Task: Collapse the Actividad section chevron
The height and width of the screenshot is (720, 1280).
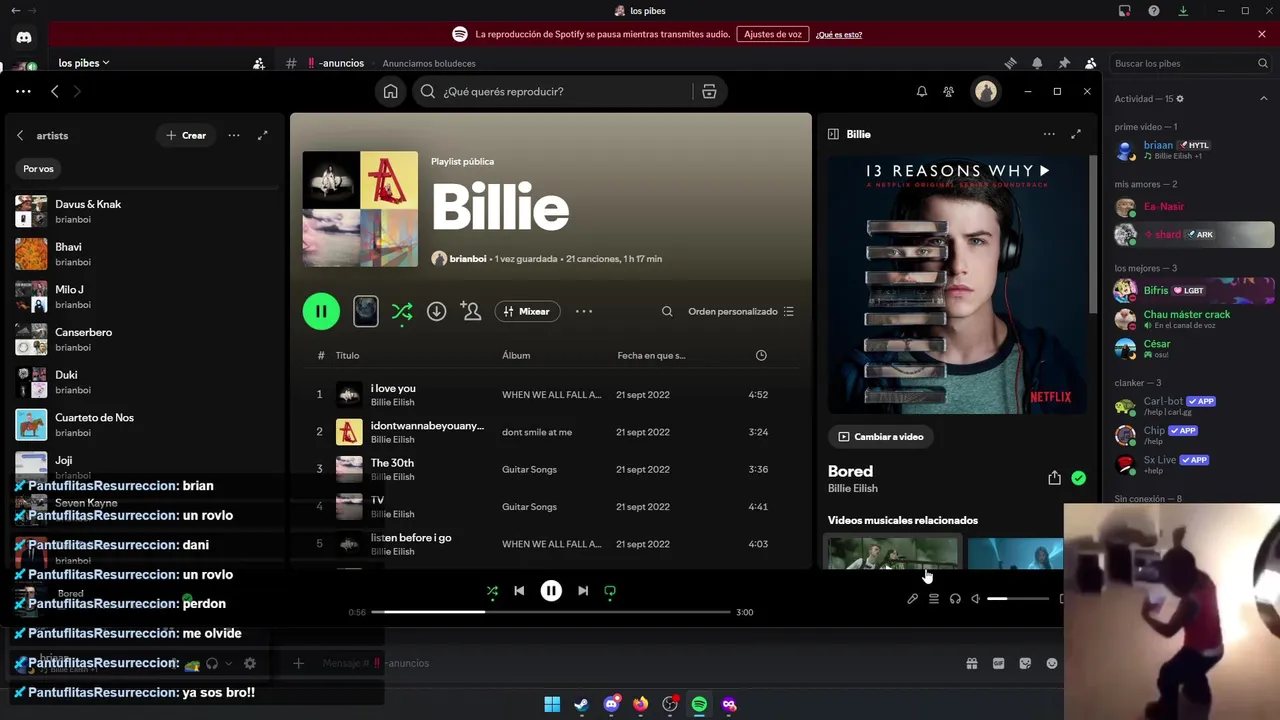Action: (1264, 99)
